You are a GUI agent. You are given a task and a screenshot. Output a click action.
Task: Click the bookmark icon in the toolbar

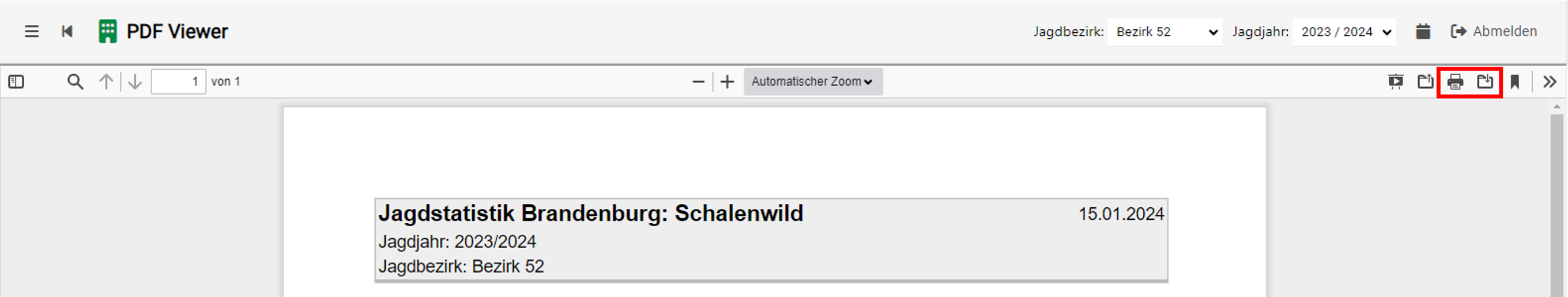(x=1515, y=81)
